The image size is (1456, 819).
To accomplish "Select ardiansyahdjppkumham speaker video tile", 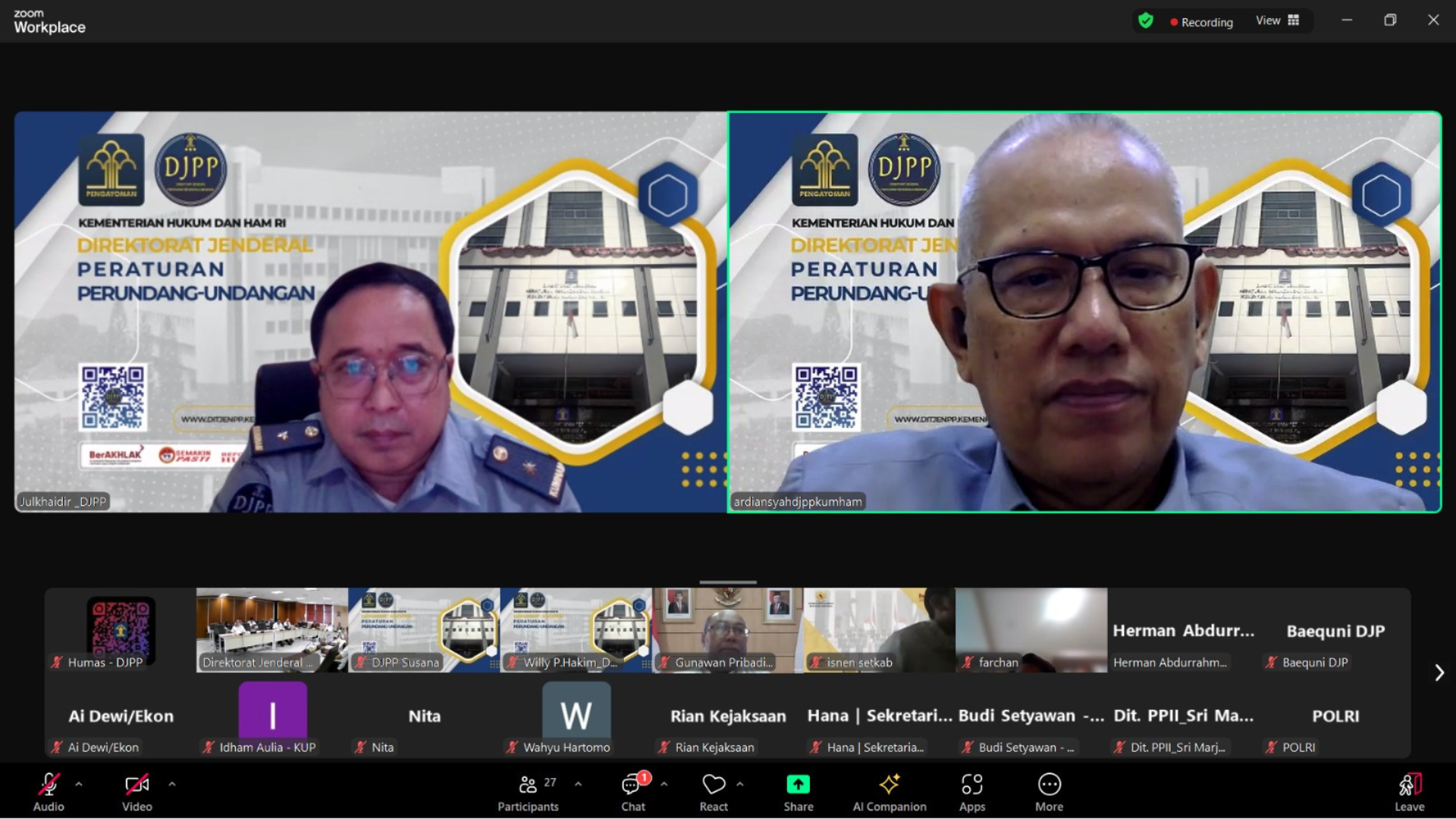I will pyautogui.click(x=1084, y=312).
